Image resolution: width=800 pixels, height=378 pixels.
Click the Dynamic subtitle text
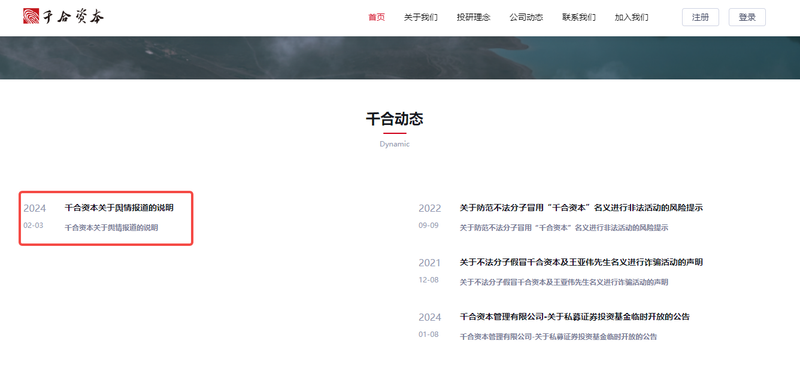point(394,144)
